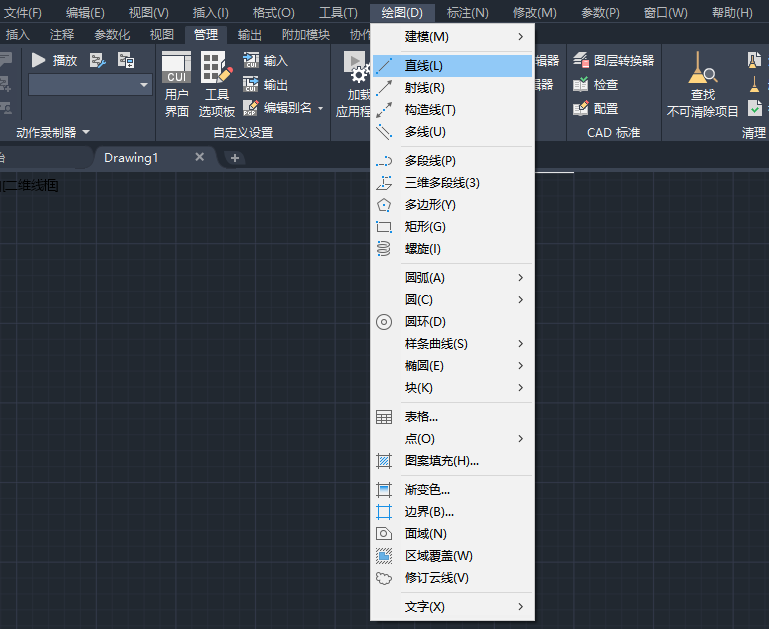Image resolution: width=769 pixels, height=629 pixels.
Task: Open the CUI 用户界面 customization button
Action: point(177,84)
